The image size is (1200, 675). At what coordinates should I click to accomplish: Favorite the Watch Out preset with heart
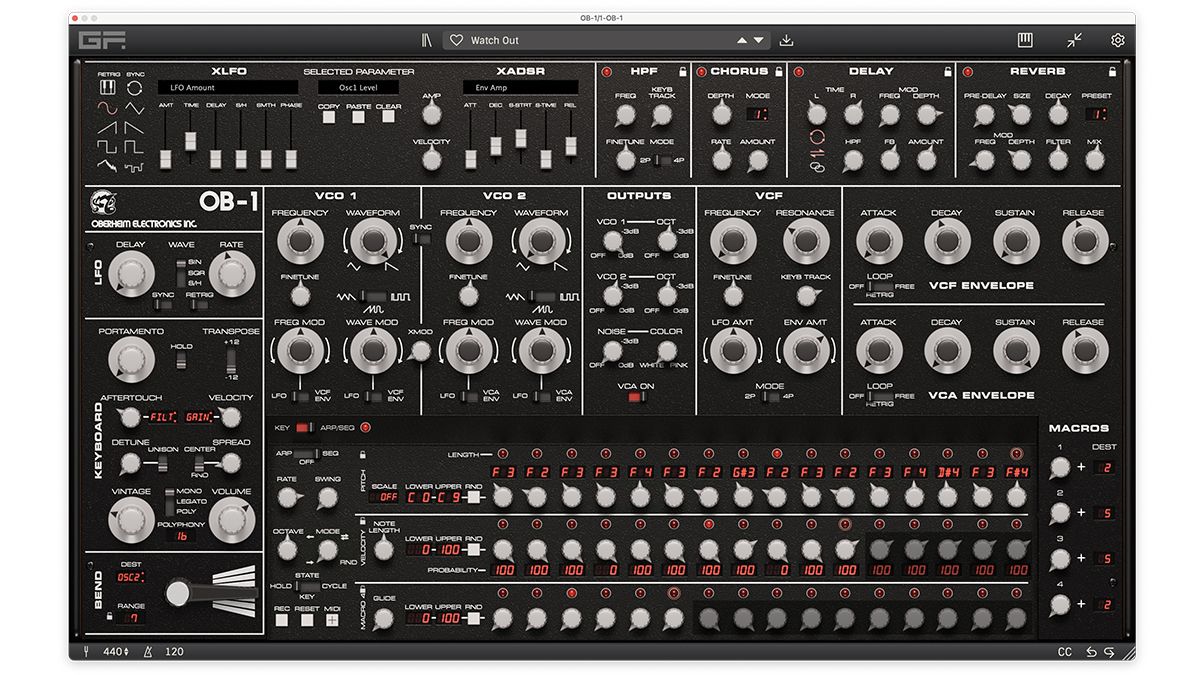tap(456, 40)
